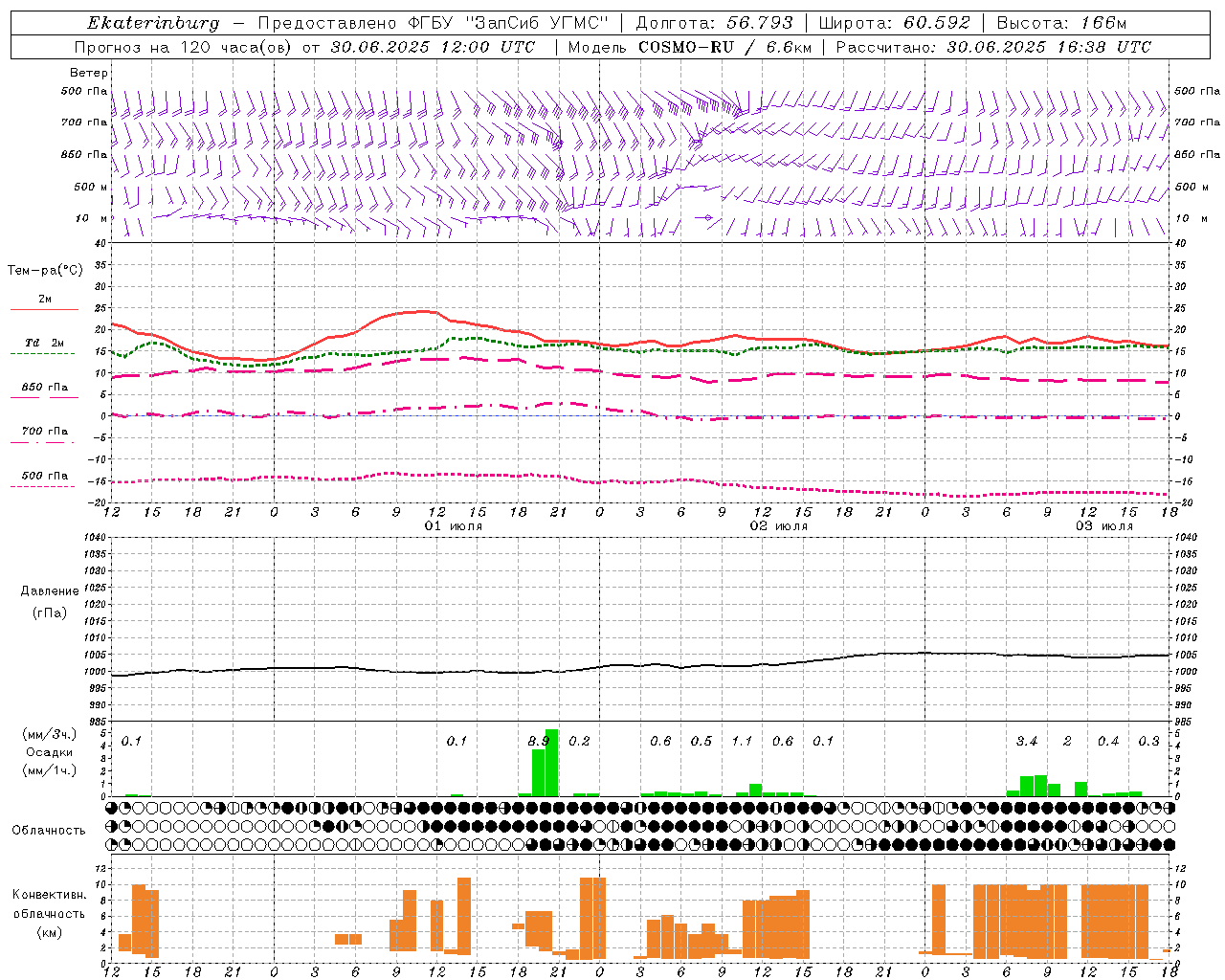This screenshot has height=980, width=1225.
Task: Click the 'Тем-ра(°C)' temperature label
Action: click(x=45, y=271)
